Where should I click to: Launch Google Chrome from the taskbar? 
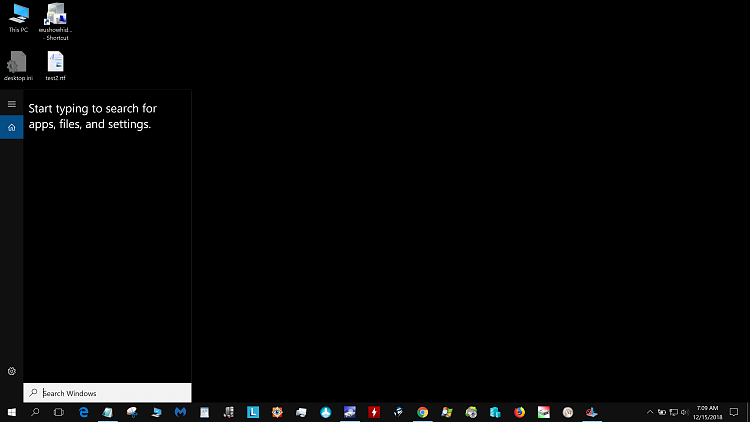click(422, 412)
